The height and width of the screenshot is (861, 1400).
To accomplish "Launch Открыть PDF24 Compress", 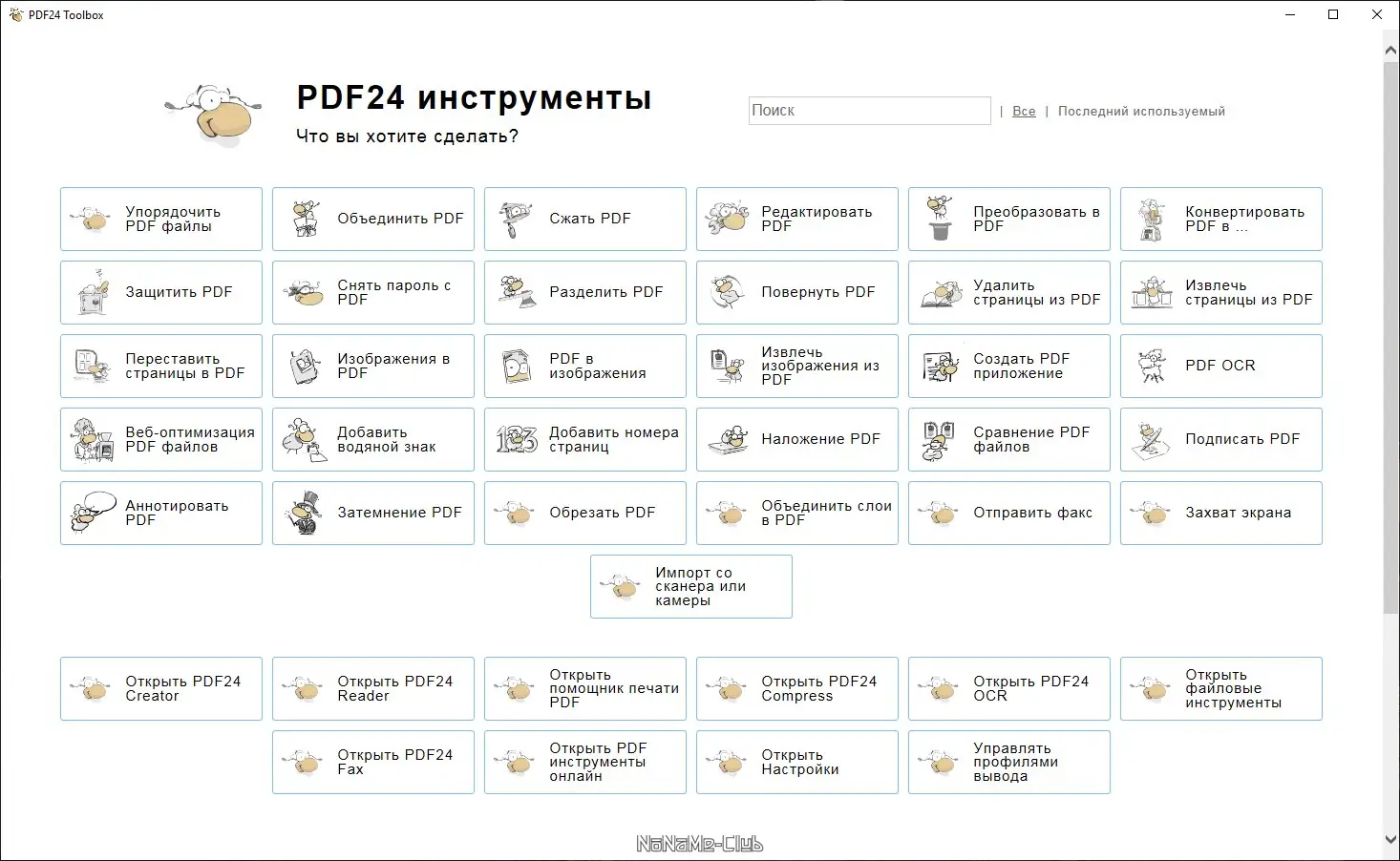I will pyautogui.click(x=796, y=688).
